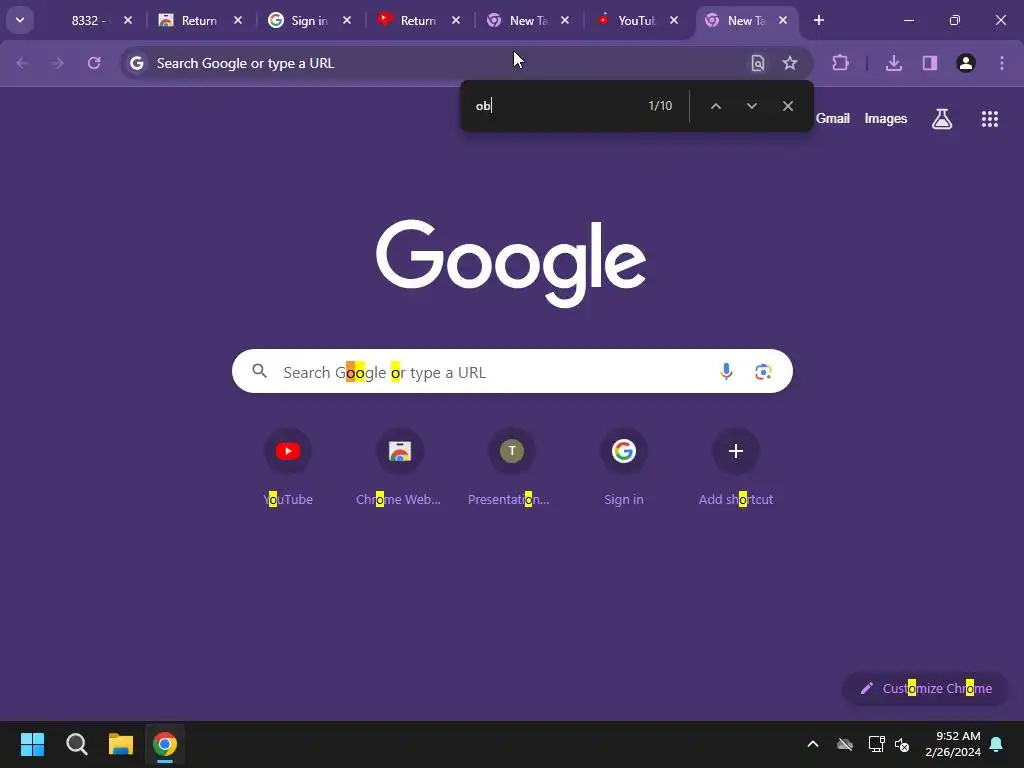Open the Downloads icon
The width and height of the screenshot is (1024, 768).
pos(894,63)
